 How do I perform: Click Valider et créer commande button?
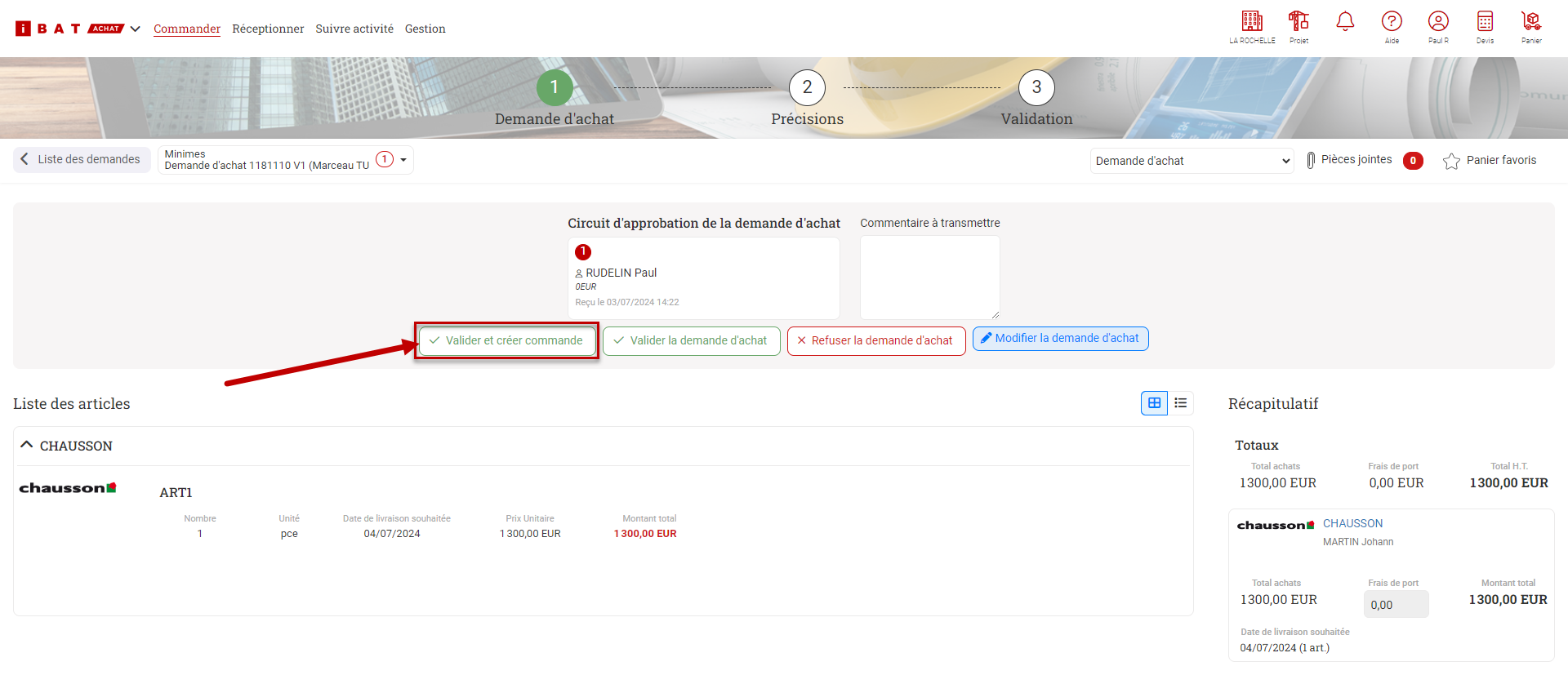506,340
